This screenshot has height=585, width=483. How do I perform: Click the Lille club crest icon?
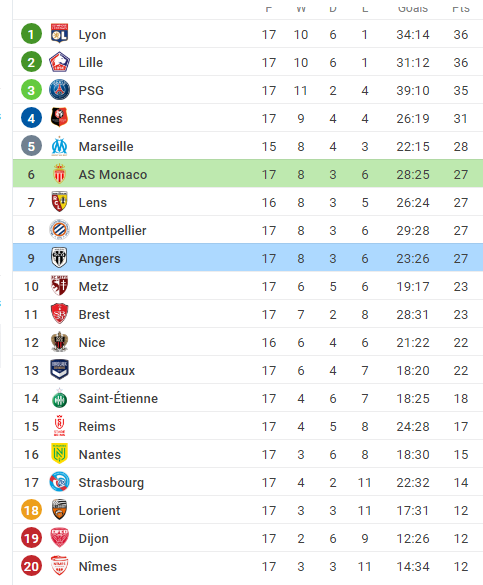(59, 62)
